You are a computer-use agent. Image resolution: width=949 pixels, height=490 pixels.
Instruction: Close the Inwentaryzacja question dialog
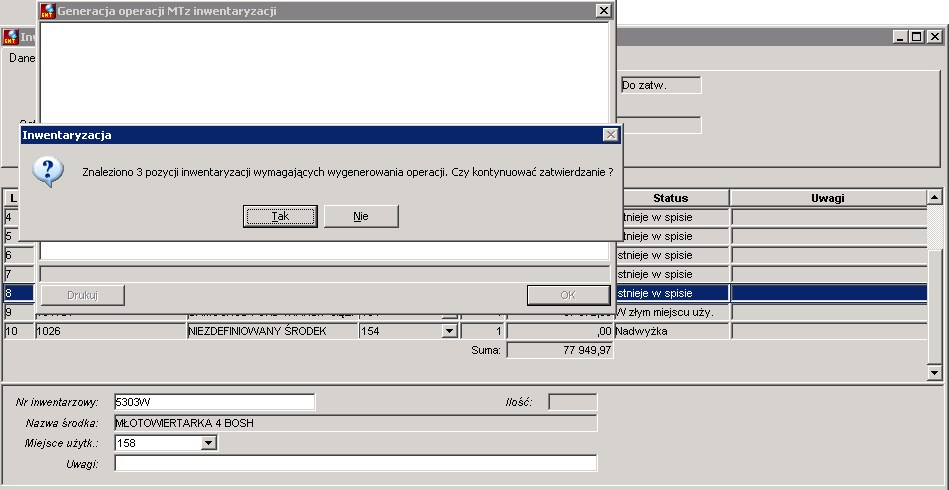pyautogui.click(x=611, y=135)
